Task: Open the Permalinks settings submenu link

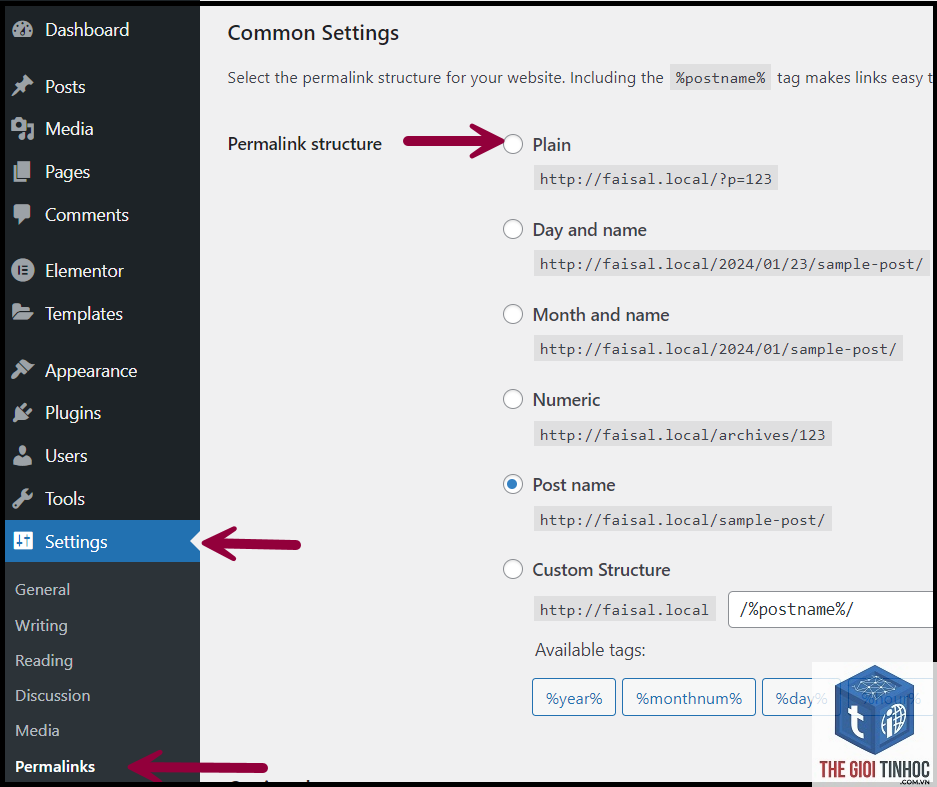Action: 55,766
